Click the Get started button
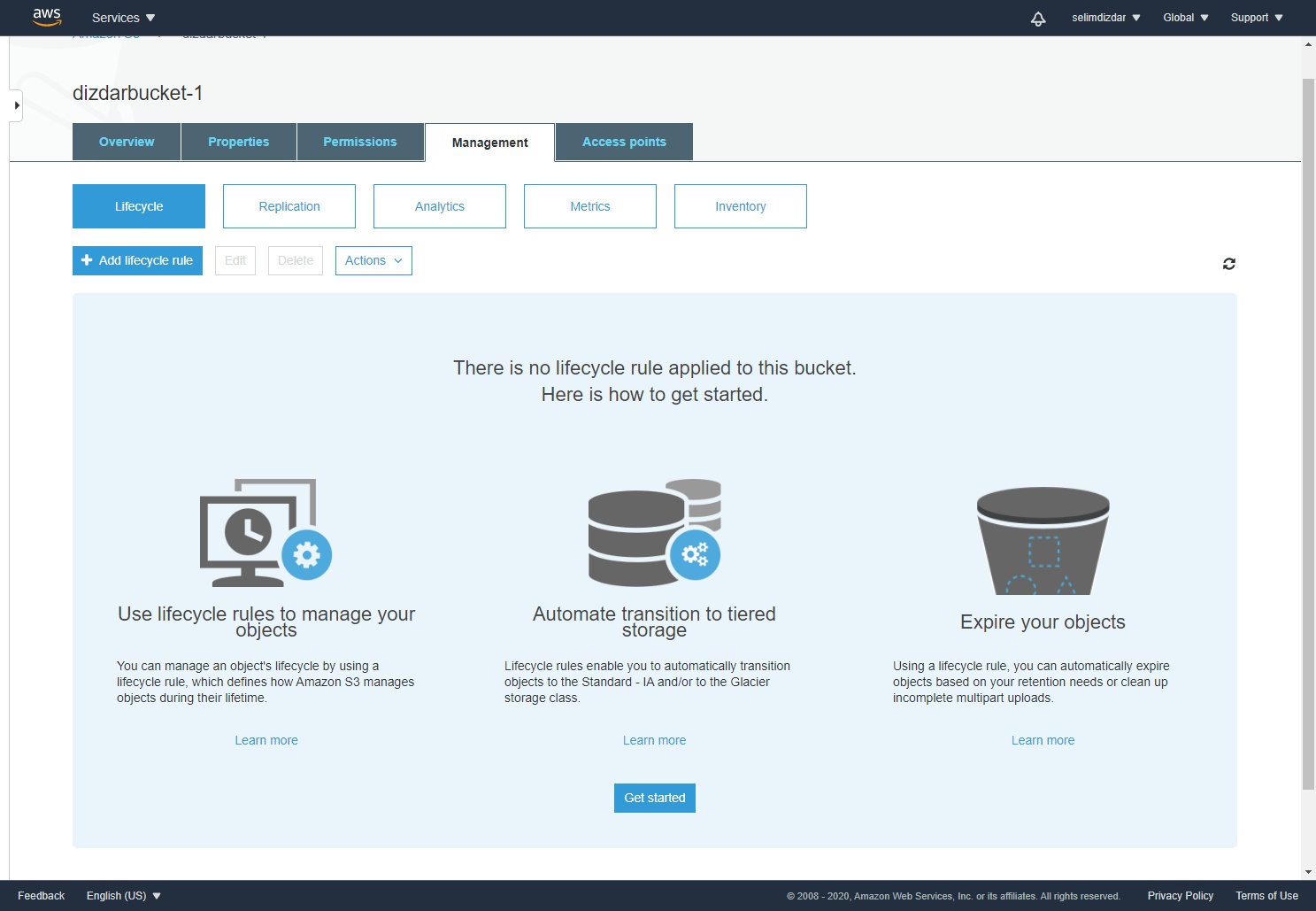 point(655,798)
